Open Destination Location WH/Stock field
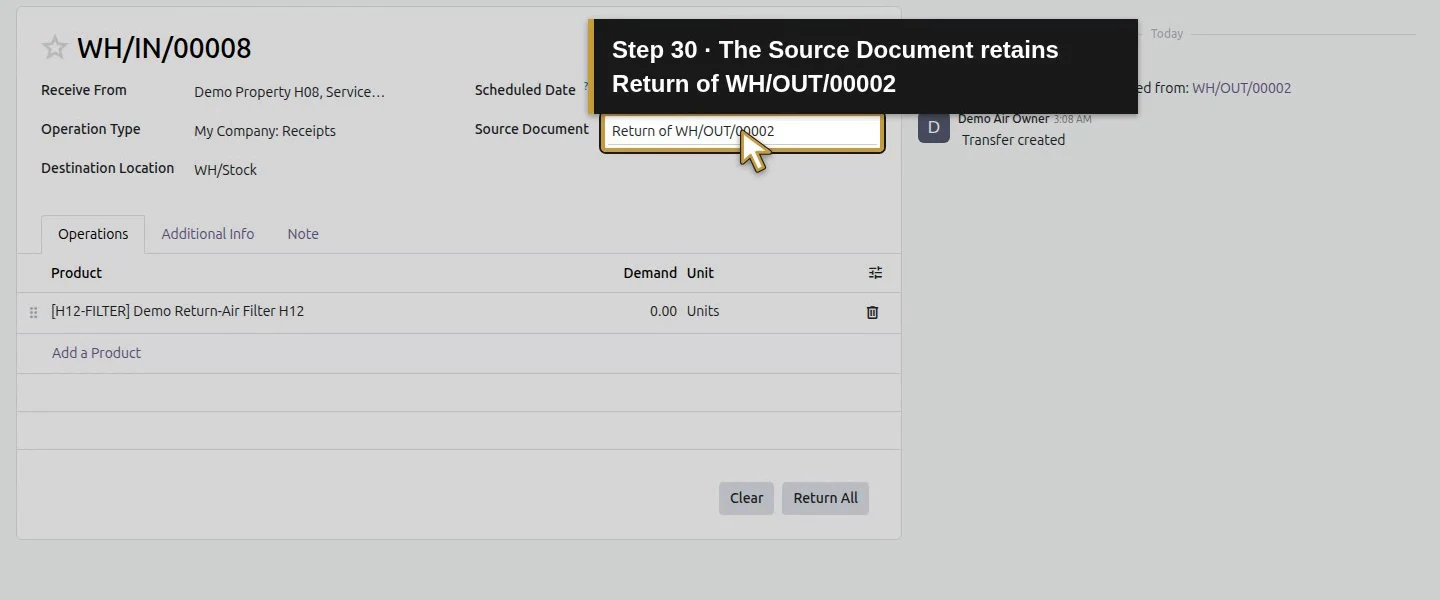This screenshot has height=600, width=1440. coord(225,170)
